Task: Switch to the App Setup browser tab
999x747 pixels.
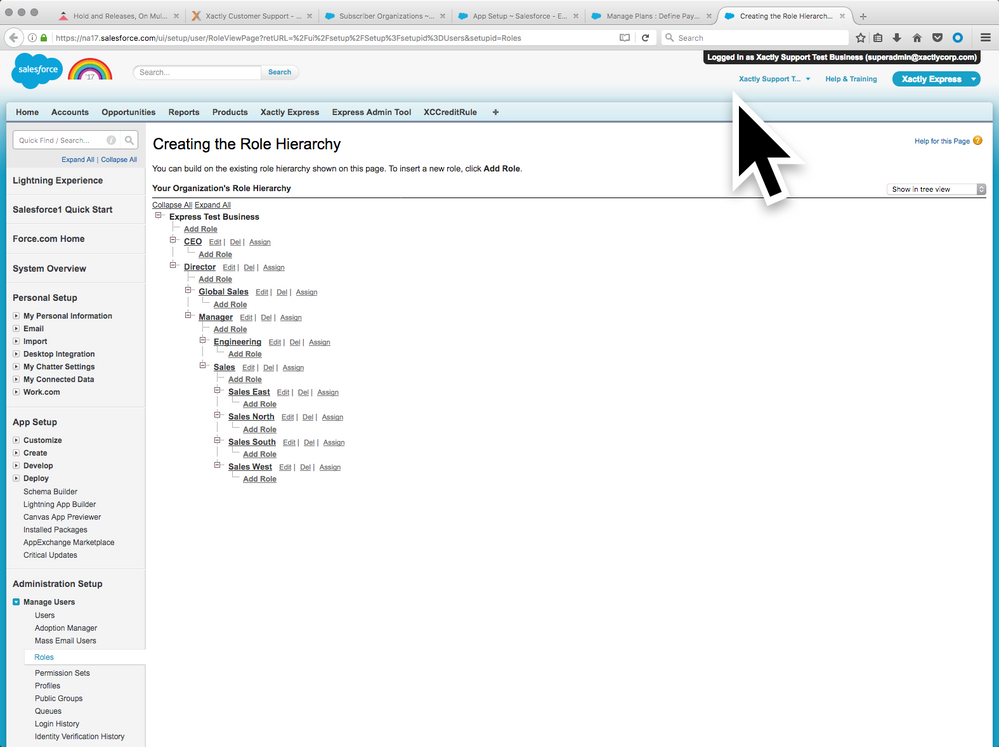Action: click(518, 16)
